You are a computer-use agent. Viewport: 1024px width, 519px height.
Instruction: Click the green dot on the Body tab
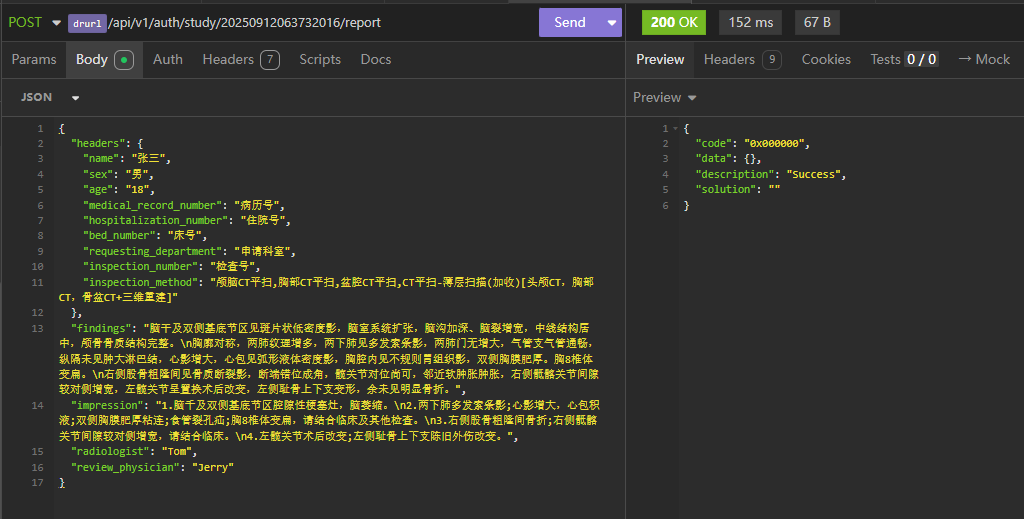pos(124,60)
